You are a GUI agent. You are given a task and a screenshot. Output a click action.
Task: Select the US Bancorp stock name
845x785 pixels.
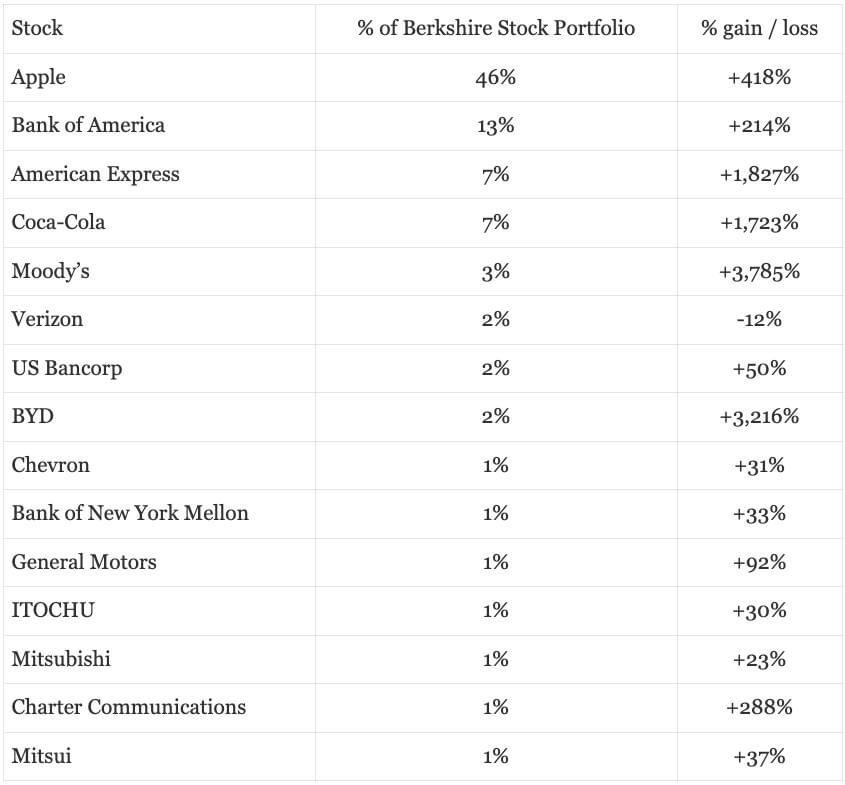coord(67,368)
